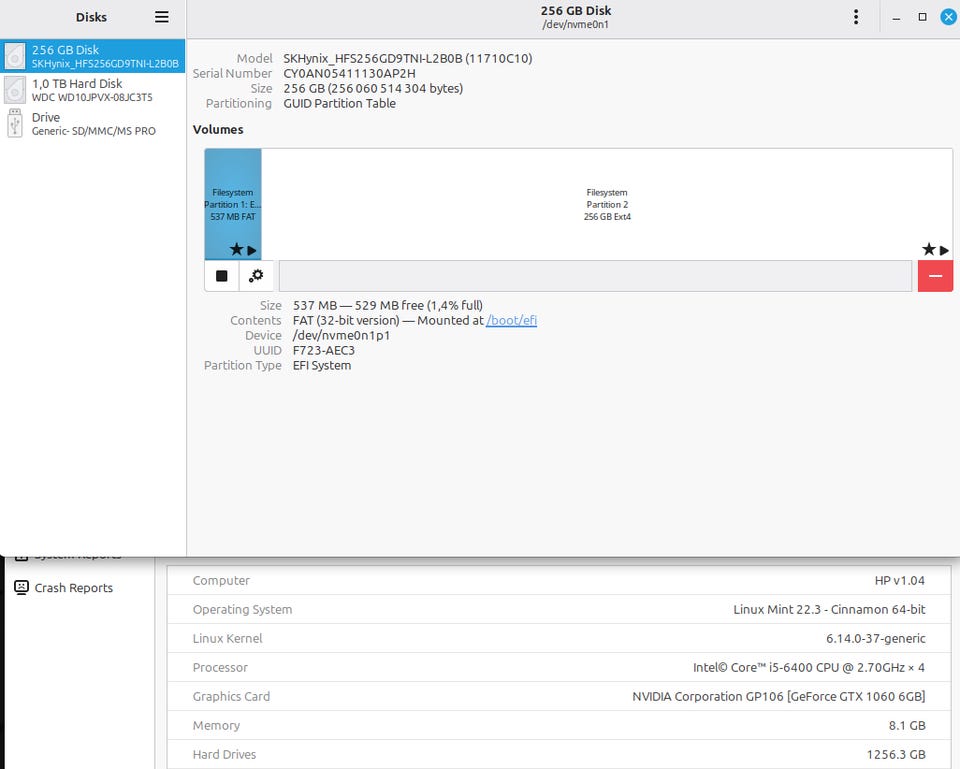Select the 256 GB Ext4 Partition 2 block

coord(607,204)
